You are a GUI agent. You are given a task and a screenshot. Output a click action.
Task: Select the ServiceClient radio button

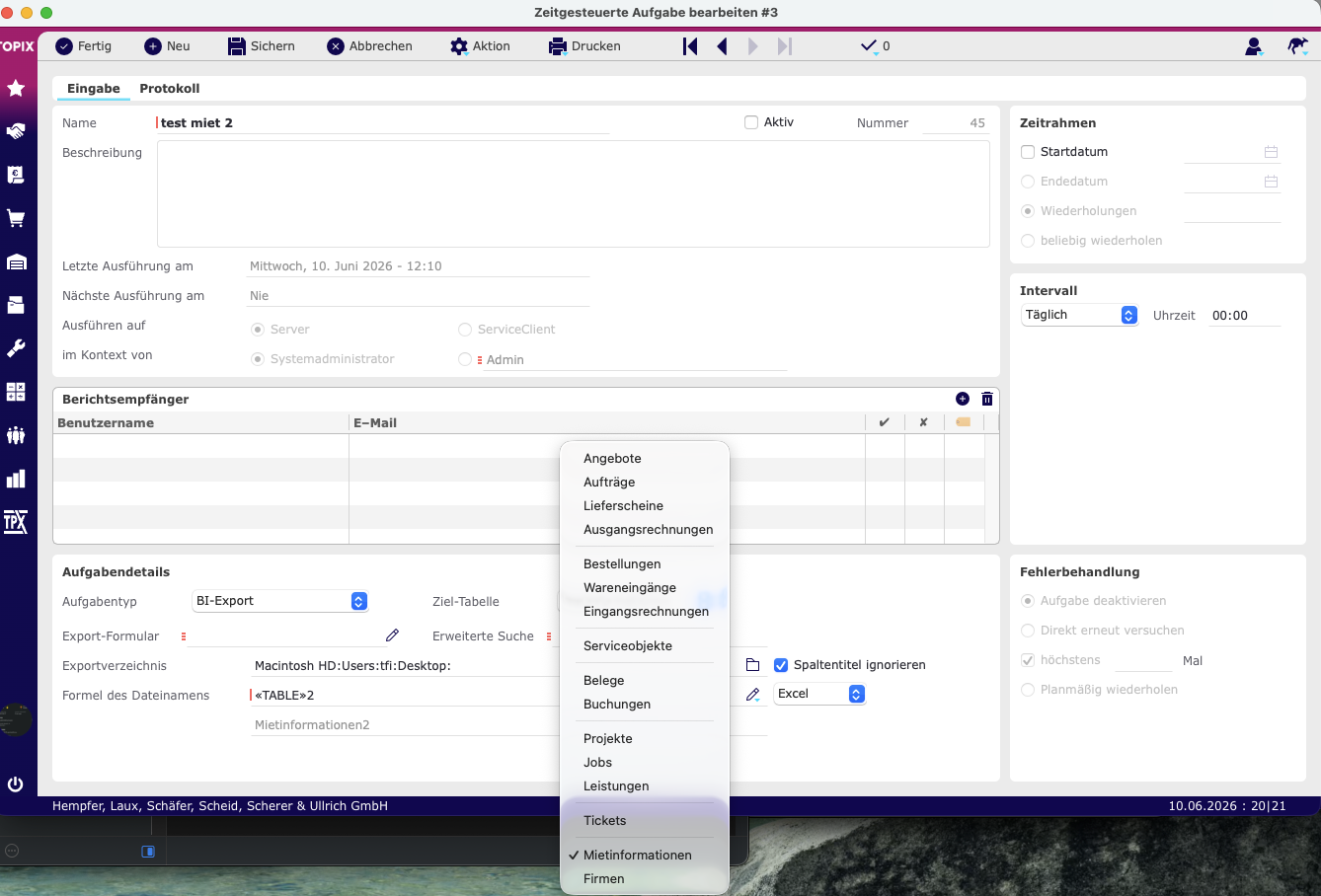(x=465, y=330)
